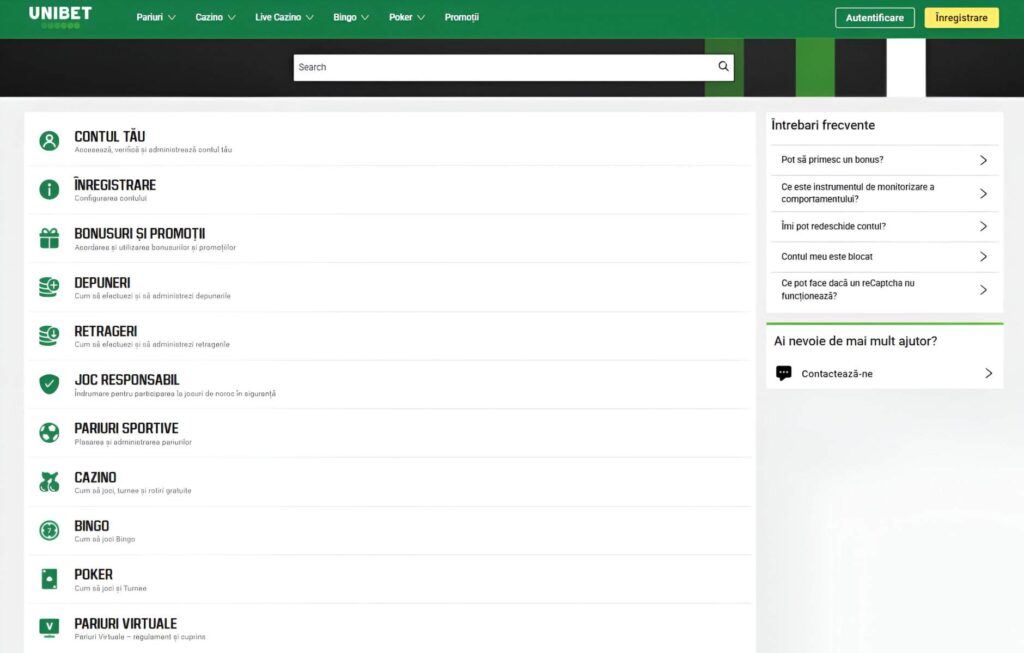Viewport: 1024px width, 653px height.
Task: Click the yellow Înregistrare button
Action: pyautogui.click(x=961, y=18)
